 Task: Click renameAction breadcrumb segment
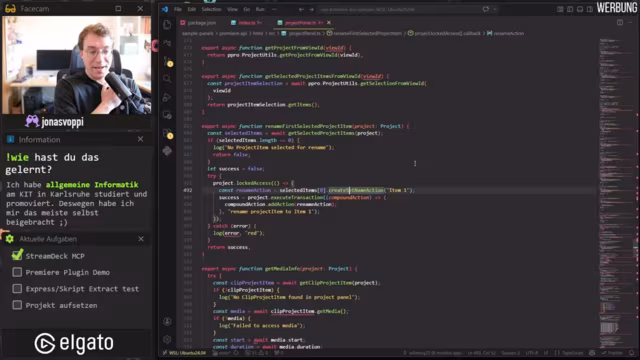tap(505, 33)
